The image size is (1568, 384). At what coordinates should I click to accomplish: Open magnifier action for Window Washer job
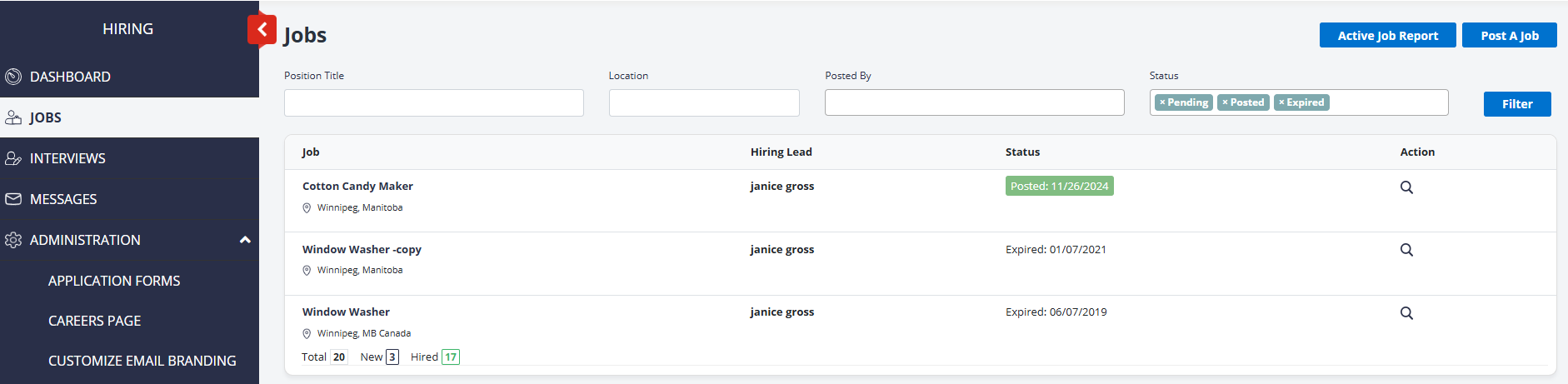point(1406,313)
